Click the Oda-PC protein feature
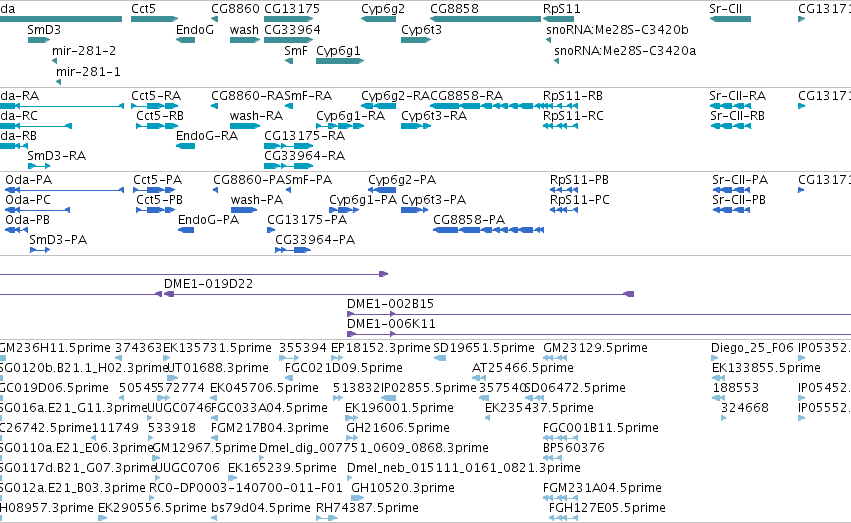This screenshot has width=851, height=523. point(37,210)
